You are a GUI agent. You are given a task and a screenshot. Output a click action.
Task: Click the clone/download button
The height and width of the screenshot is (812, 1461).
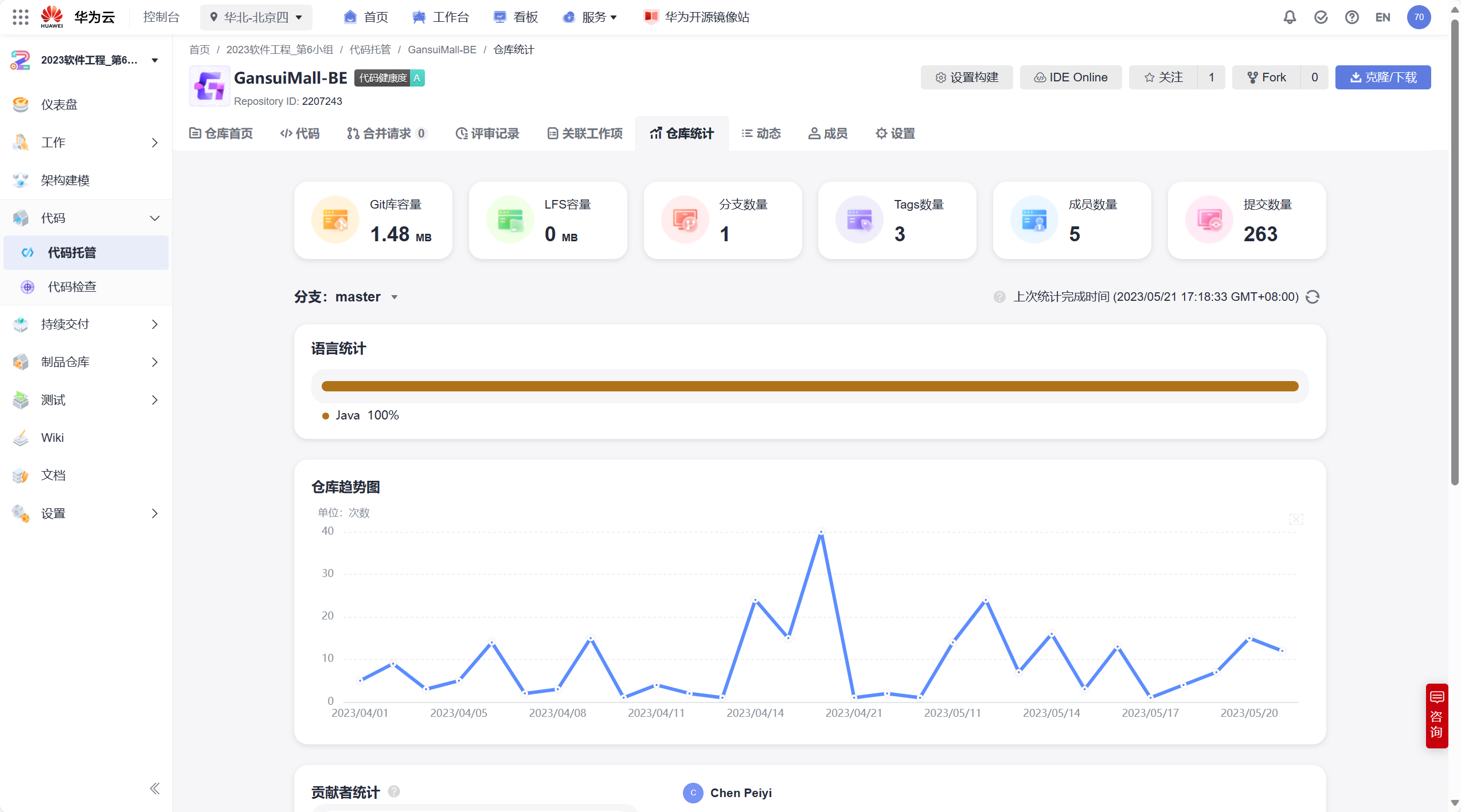1382,77
